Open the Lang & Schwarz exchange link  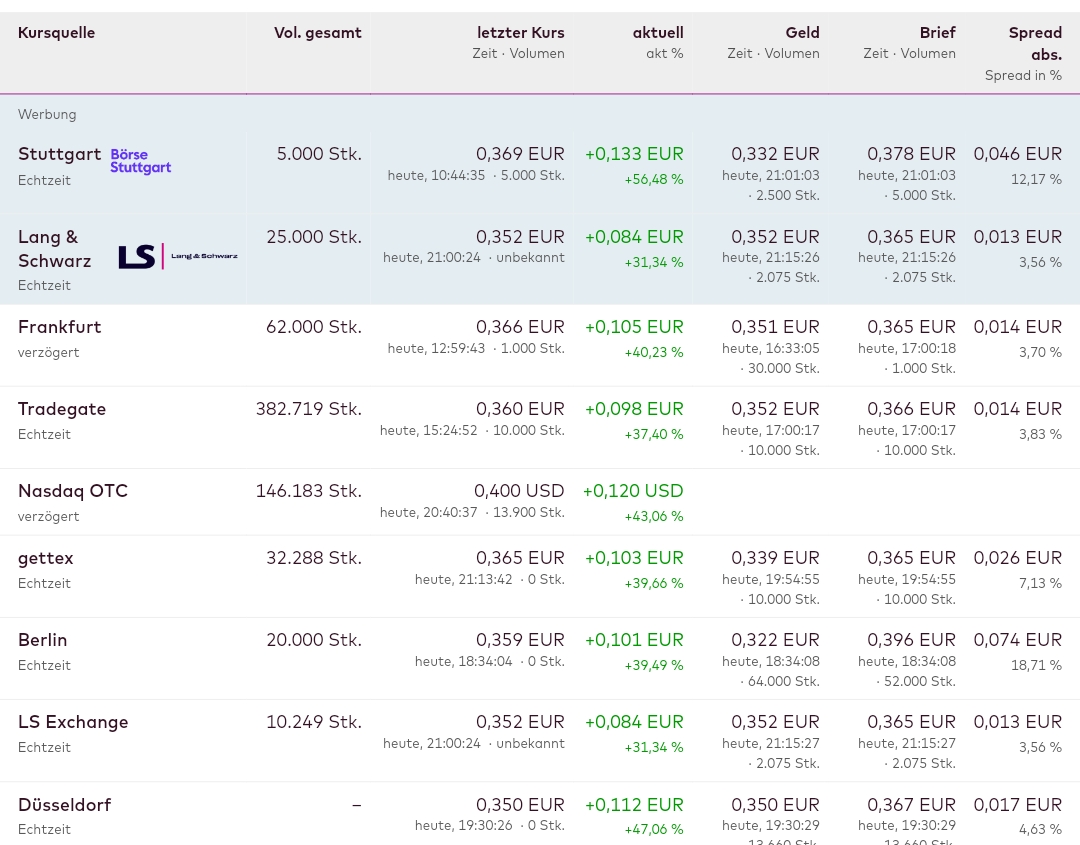54,249
